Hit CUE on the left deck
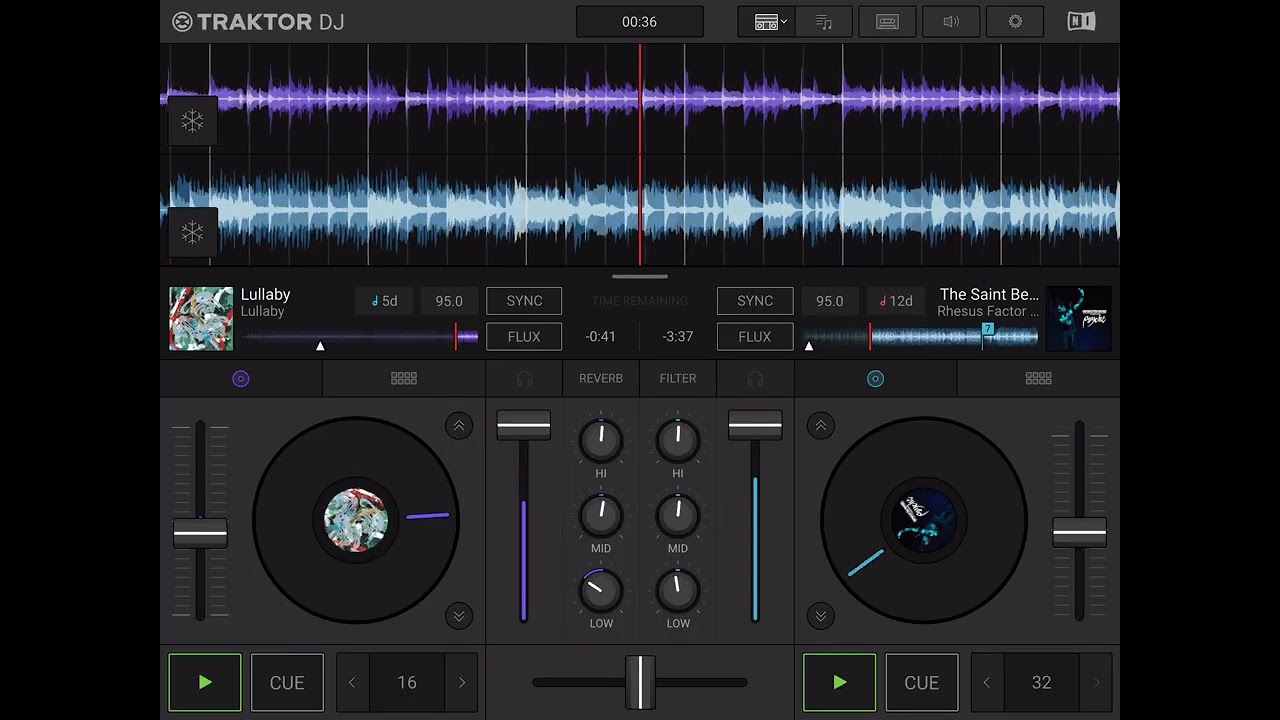Image resolution: width=1280 pixels, height=720 pixels. tap(287, 682)
